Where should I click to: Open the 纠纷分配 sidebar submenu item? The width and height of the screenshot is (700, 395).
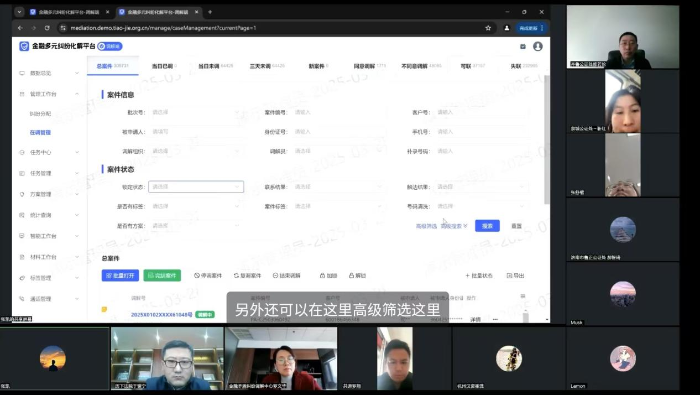40,114
